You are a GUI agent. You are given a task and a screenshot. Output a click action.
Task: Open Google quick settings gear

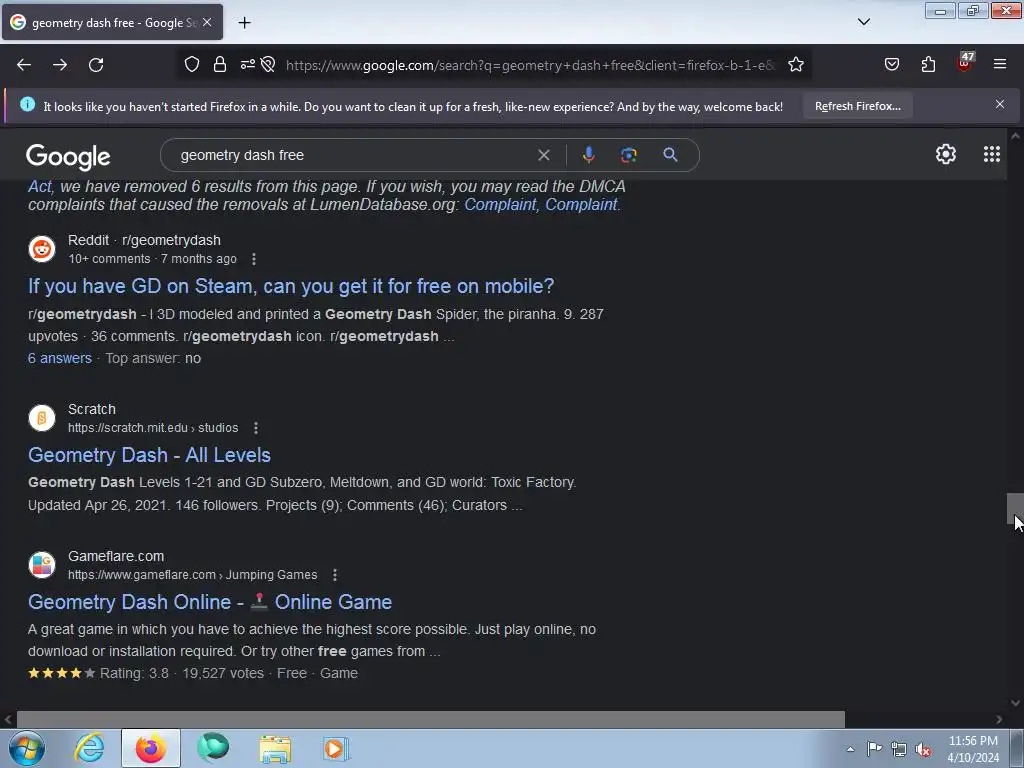tap(946, 155)
